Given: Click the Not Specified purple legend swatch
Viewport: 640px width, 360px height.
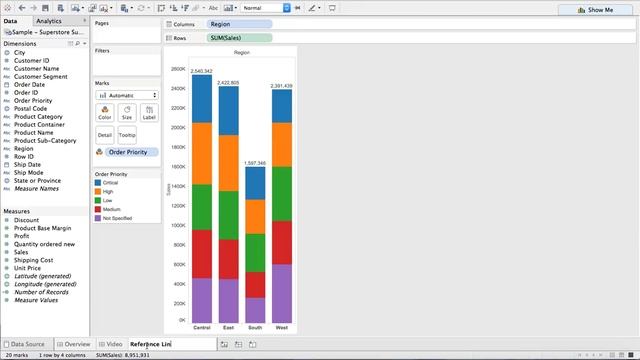Looking at the screenshot, I should pos(98,218).
